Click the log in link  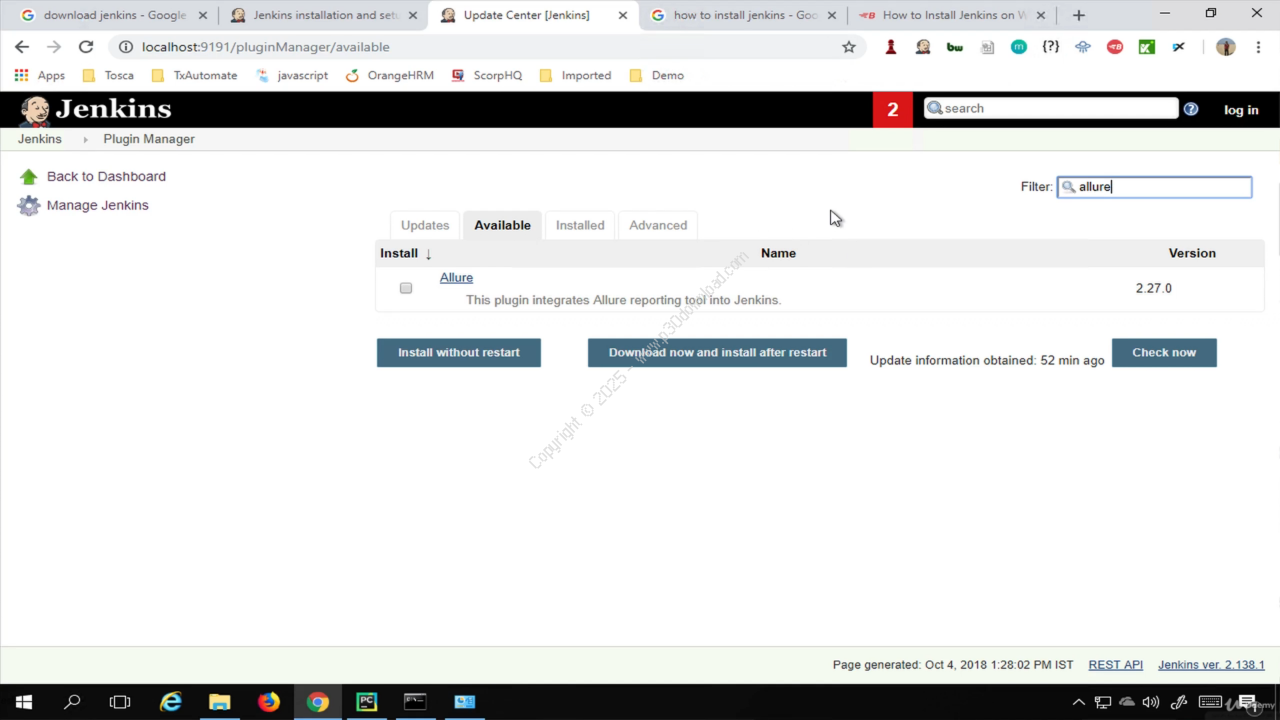1241,110
